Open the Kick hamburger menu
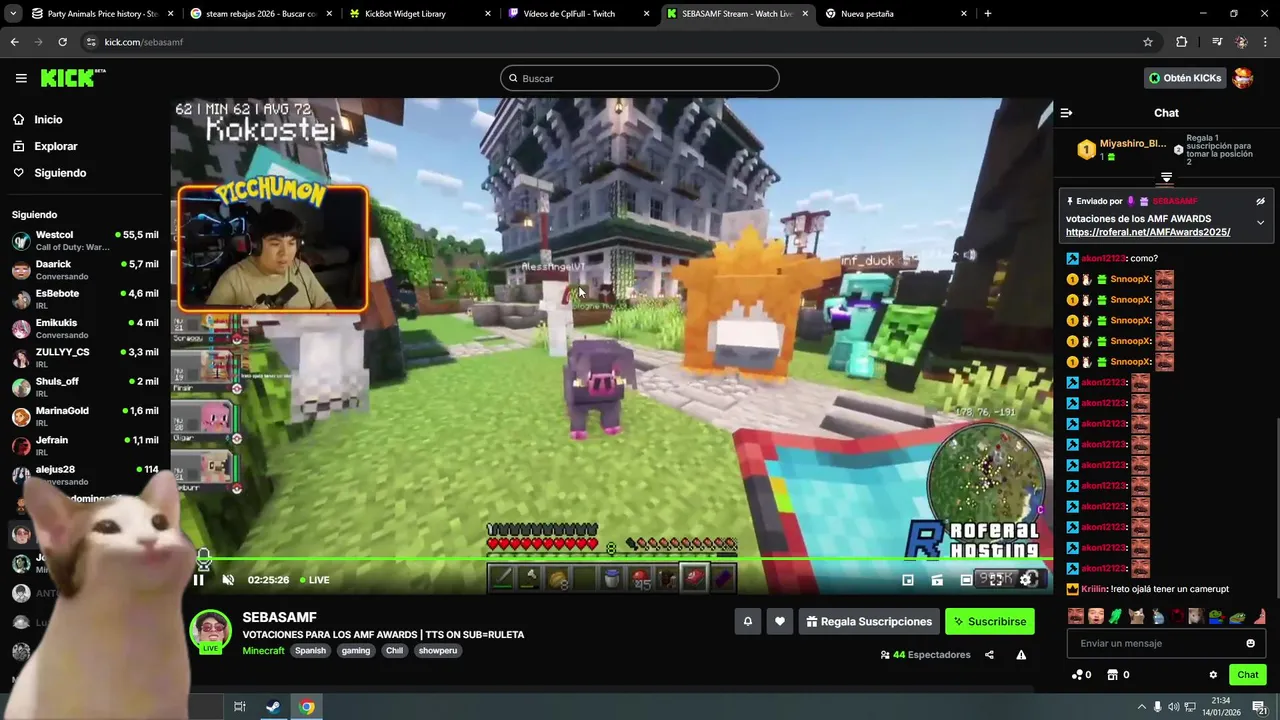Viewport: 1280px width, 720px height. tap(21, 78)
